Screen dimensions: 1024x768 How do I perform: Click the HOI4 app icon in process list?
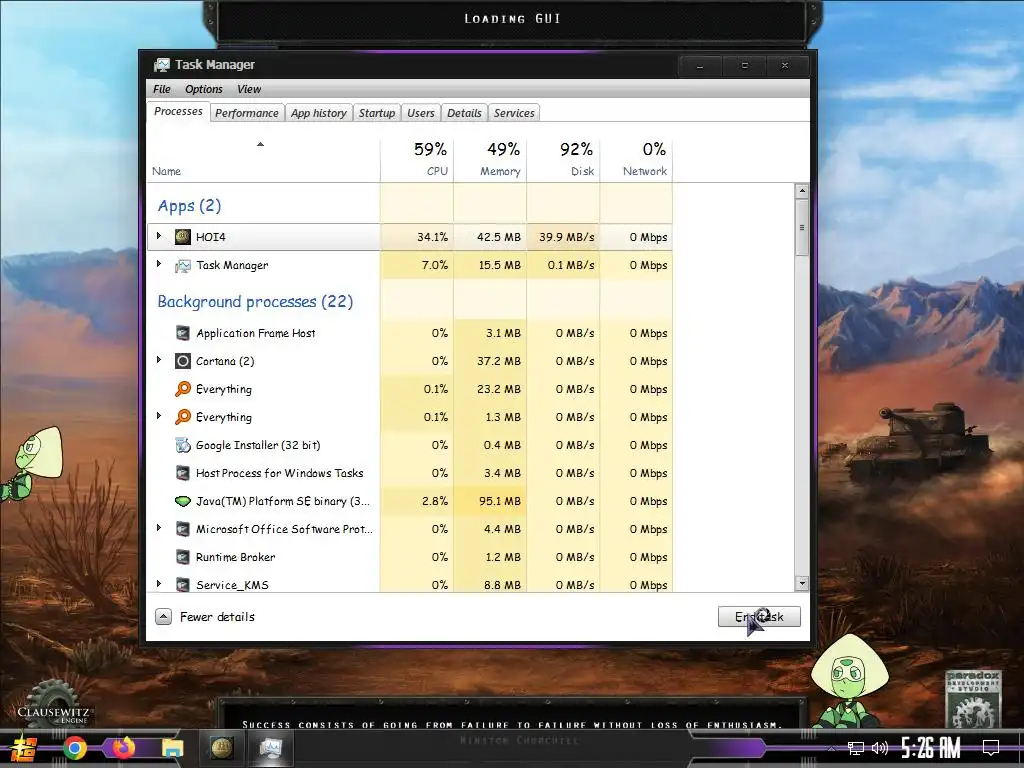183,237
